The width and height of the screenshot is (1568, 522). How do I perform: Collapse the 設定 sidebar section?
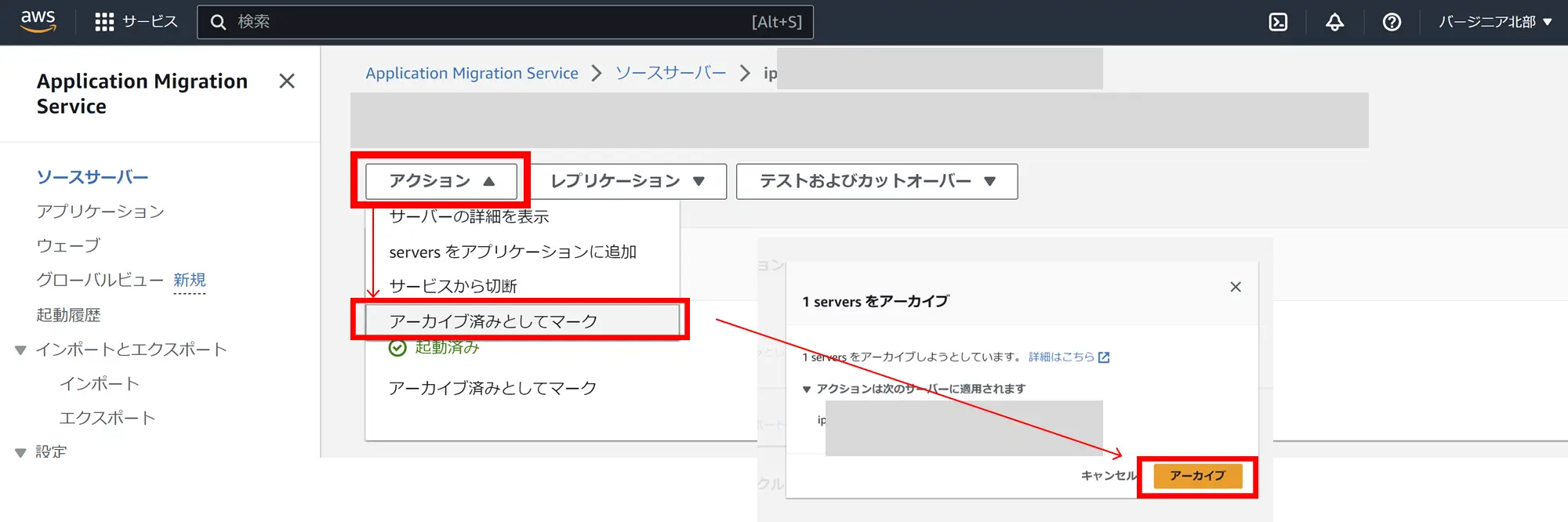tap(20, 452)
